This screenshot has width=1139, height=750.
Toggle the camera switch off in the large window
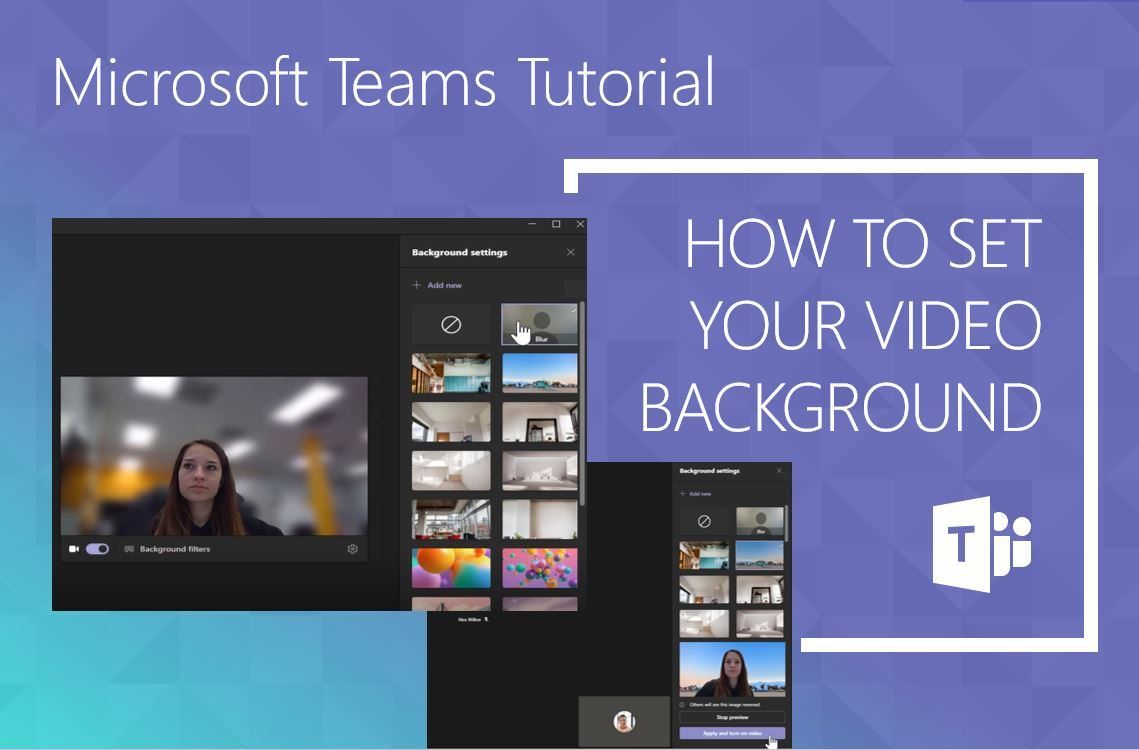pos(97,549)
